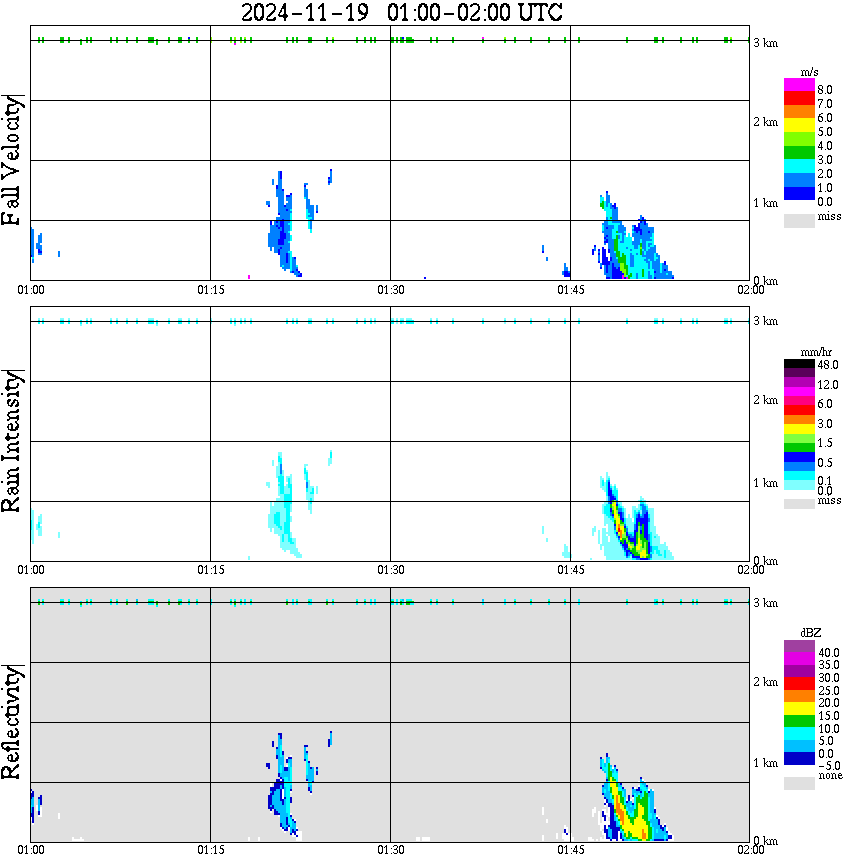850x868 pixels.
Task: Click '01:30' under the Fall Velocity panel
Action: coord(391,290)
